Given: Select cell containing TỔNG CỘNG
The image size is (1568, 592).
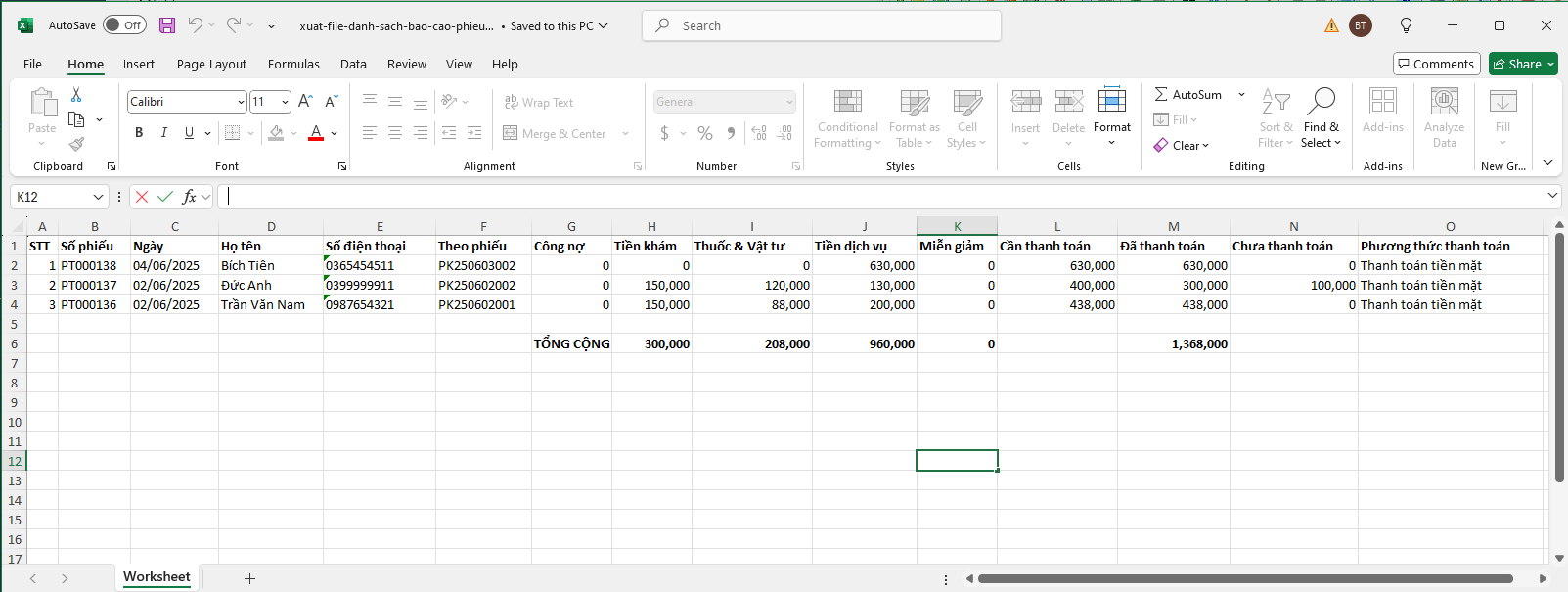Looking at the screenshot, I should (x=571, y=343).
